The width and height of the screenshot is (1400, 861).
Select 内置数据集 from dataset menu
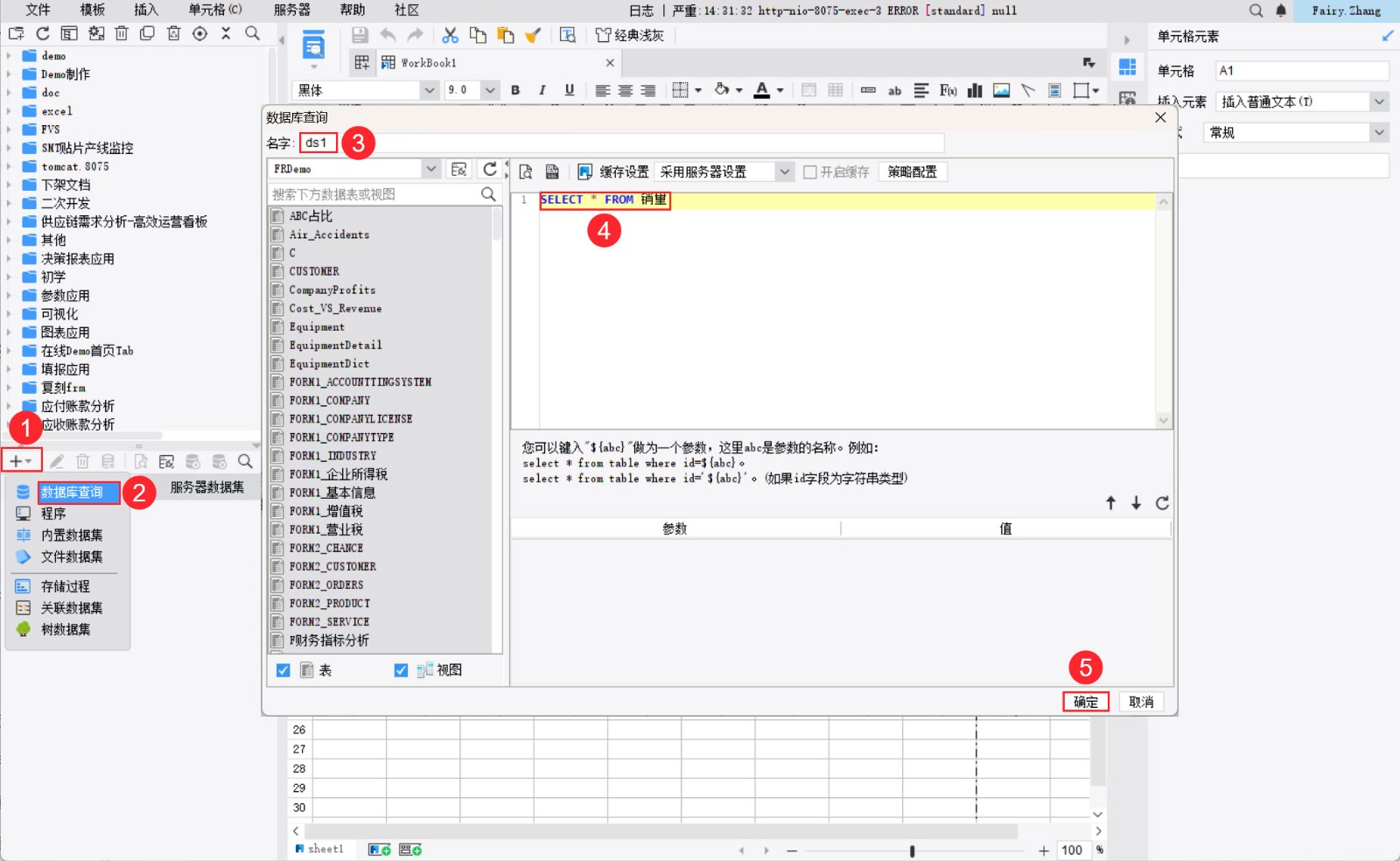(72, 535)
